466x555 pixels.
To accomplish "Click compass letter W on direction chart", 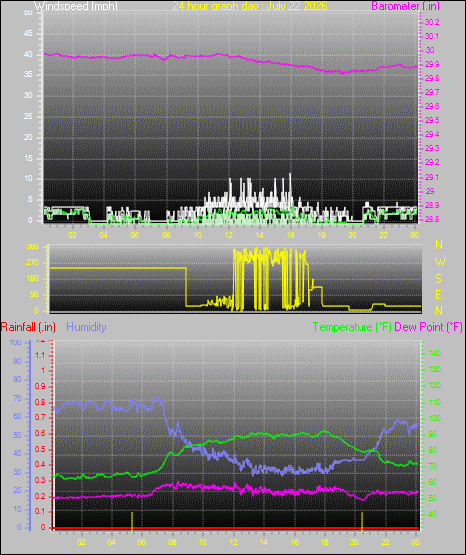I will pyautogui.click(x=440, y=262).
